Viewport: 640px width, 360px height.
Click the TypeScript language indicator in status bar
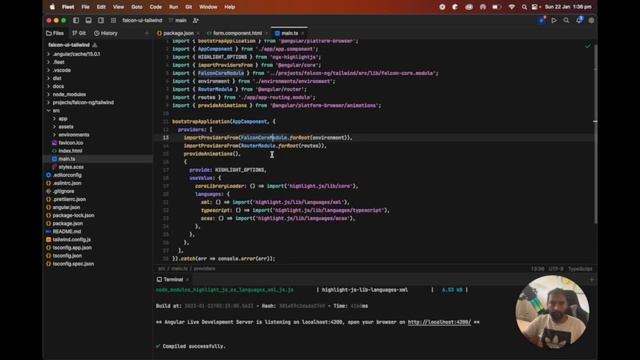(x=580, y=269)
